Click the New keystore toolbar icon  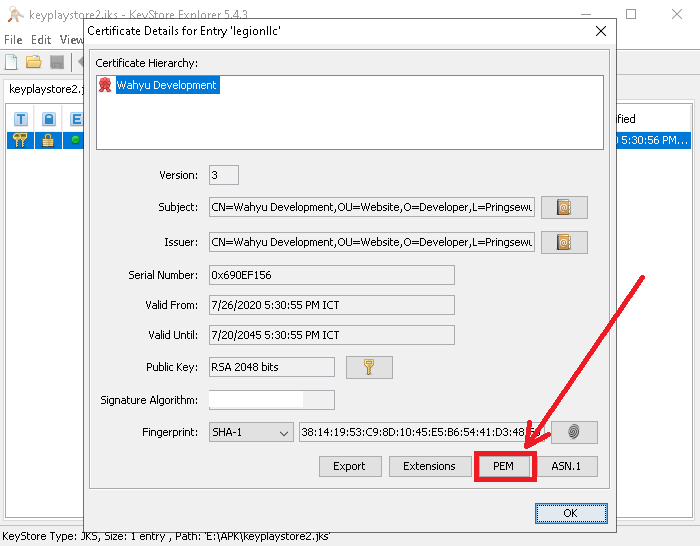tap(11, 62)
